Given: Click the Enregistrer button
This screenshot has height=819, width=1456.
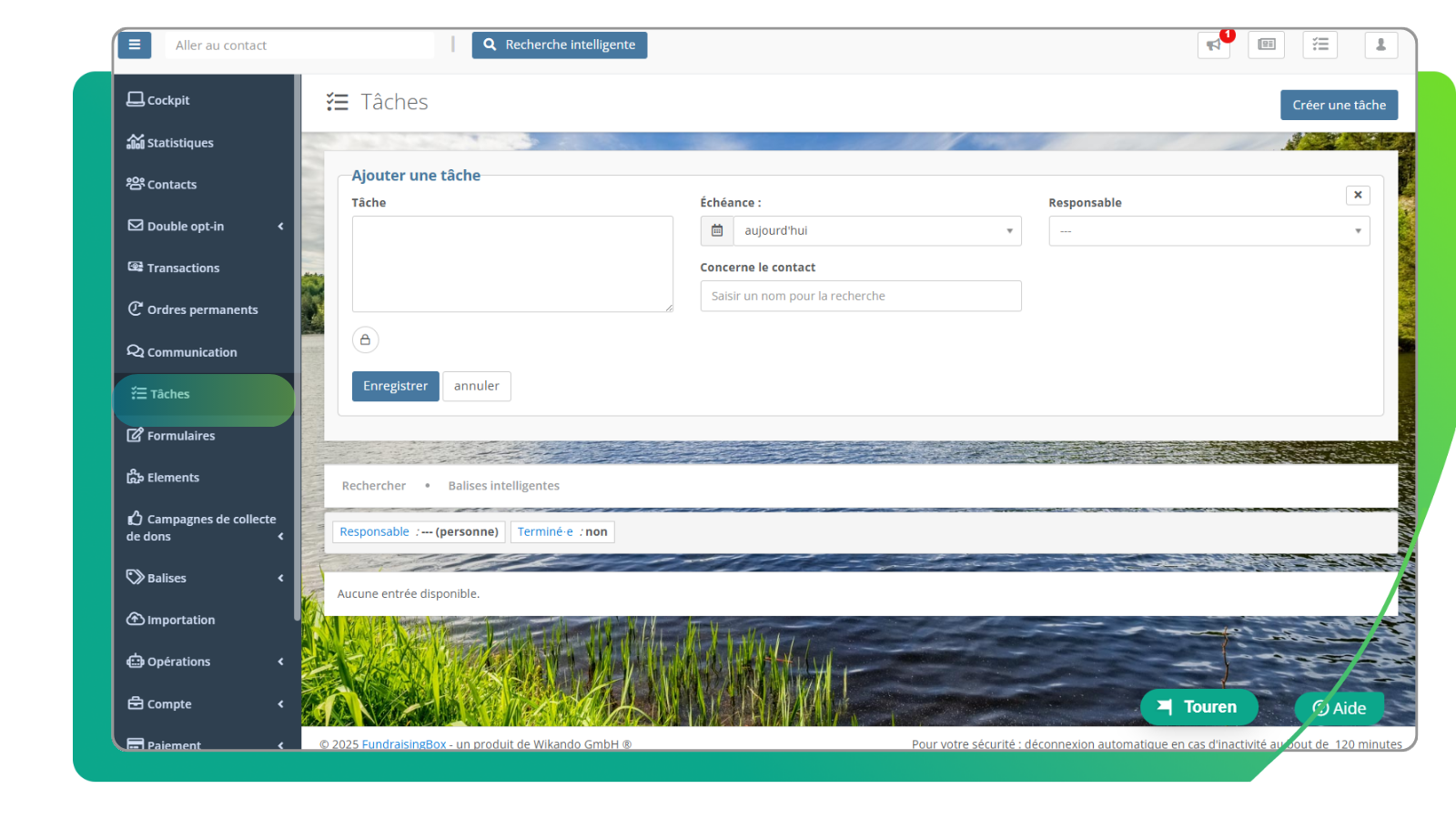Looking at the screenshot, I should coord(395,386).
